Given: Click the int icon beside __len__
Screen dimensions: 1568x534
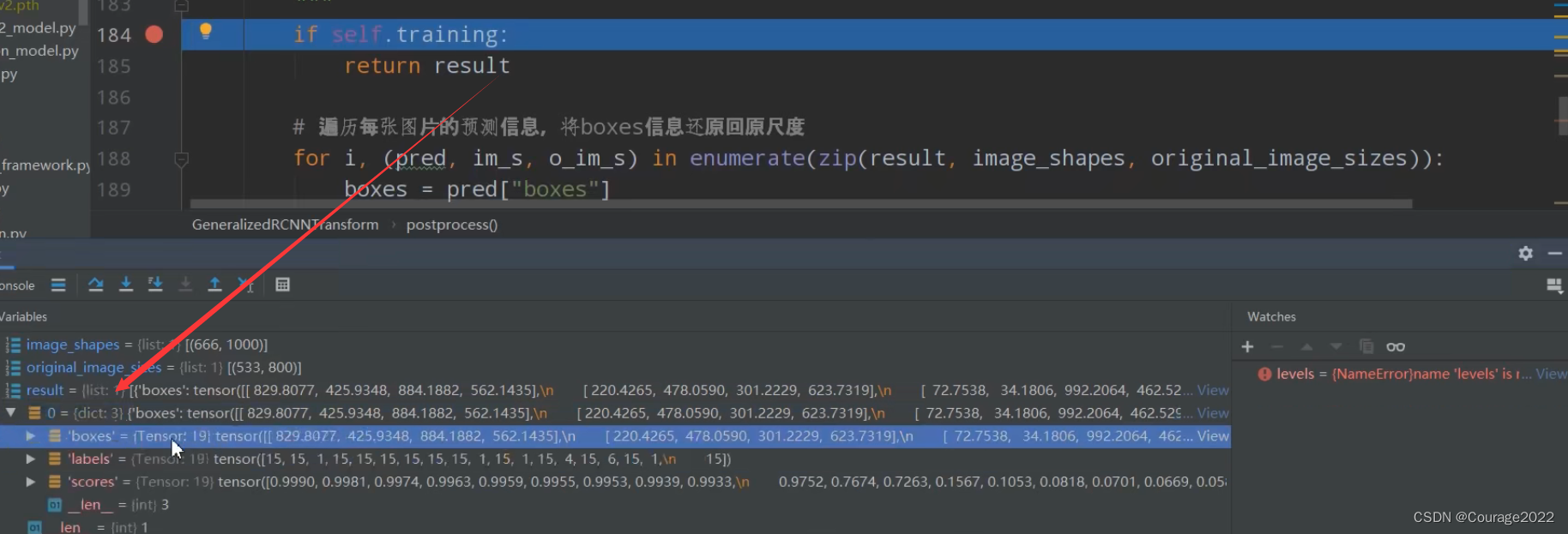Looking at the screenshot, I should [54, 505].
